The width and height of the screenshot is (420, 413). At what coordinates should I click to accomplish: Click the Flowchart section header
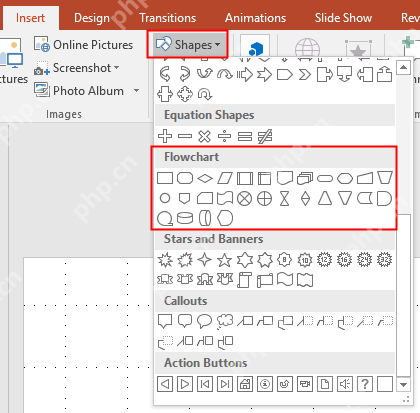point(275,157)
